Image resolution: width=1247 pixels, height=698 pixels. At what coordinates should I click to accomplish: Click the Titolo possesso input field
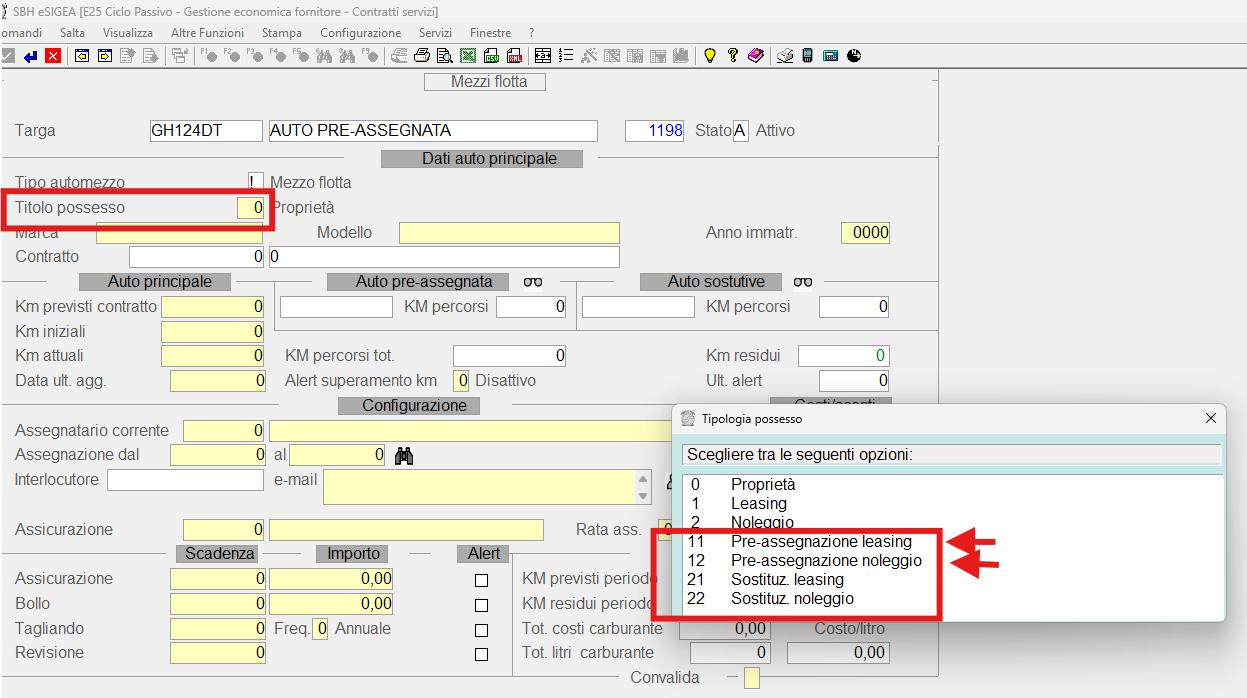pos(250,208)
